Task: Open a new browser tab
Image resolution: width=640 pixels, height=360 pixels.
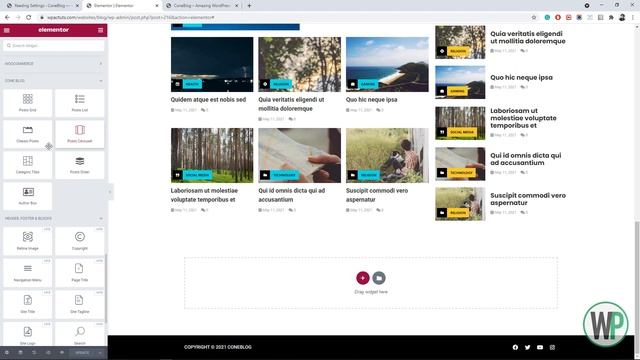Action: point(249,6)
